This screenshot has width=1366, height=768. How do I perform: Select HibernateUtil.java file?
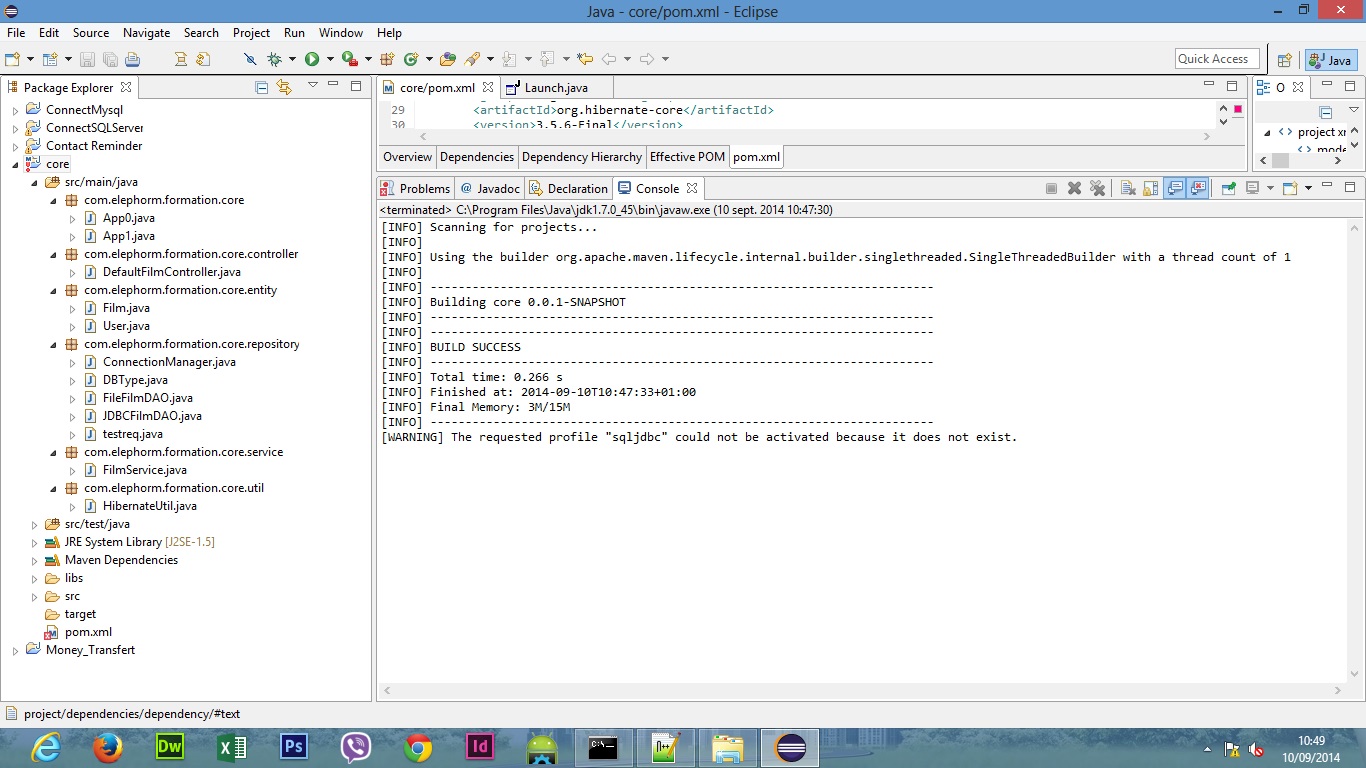click(149, 506)
